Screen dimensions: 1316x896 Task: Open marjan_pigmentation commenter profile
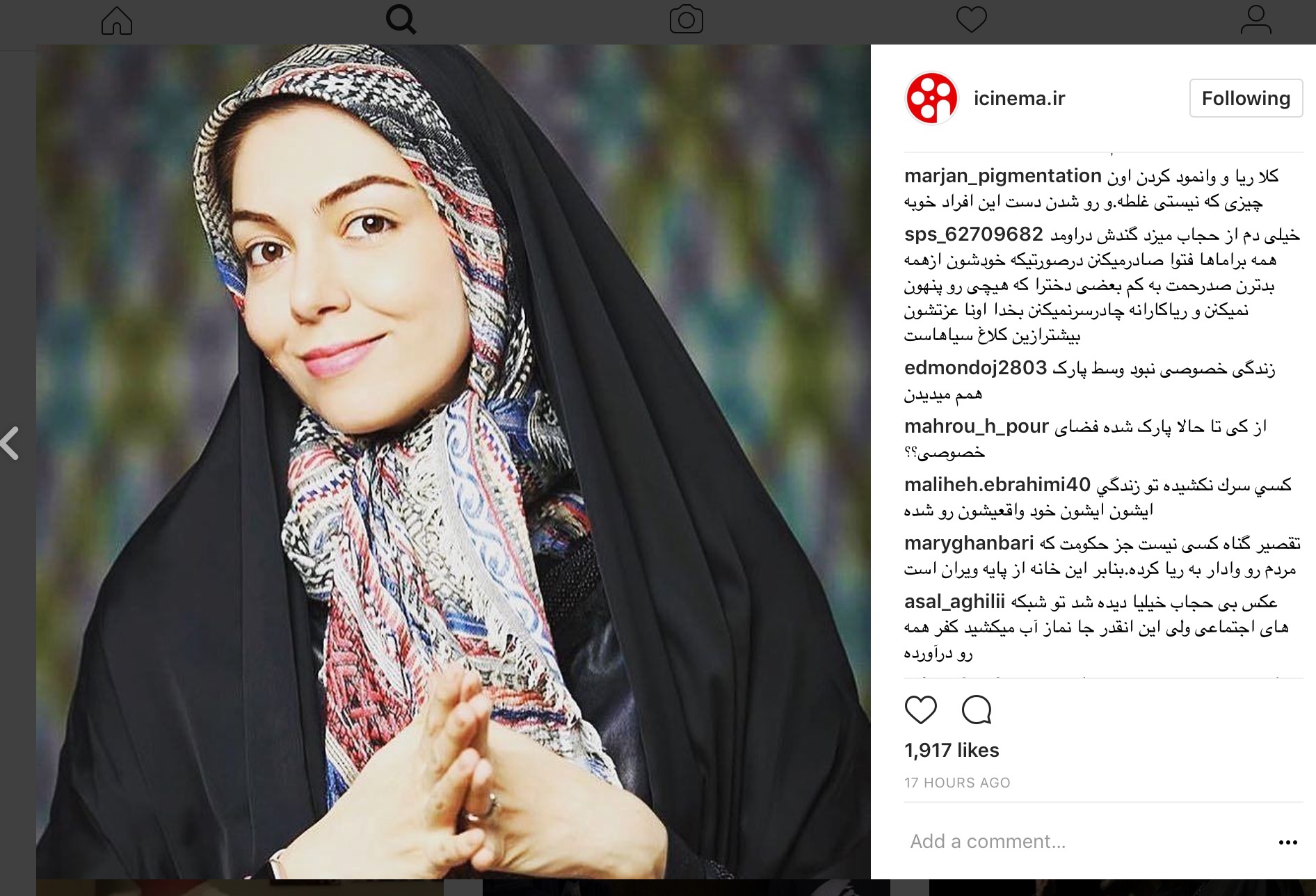(x=1002, y=176)
